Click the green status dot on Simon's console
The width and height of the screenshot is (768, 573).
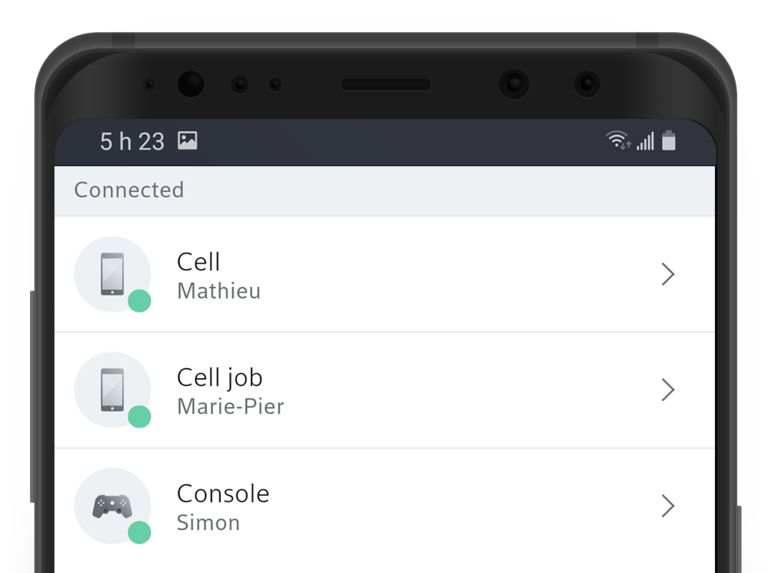click(140, 532)
